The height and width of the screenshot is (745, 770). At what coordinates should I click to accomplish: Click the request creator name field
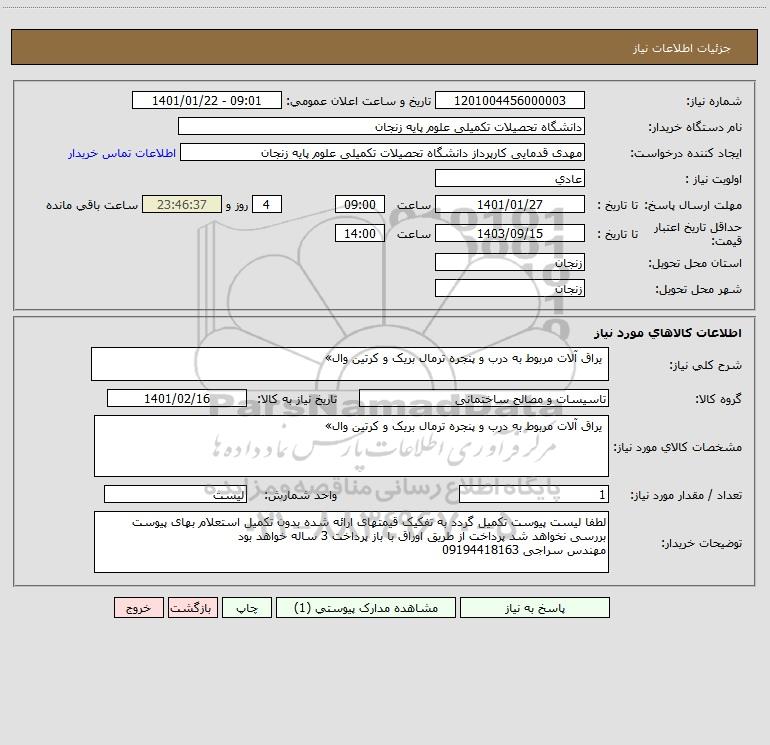tap(382, 152)
